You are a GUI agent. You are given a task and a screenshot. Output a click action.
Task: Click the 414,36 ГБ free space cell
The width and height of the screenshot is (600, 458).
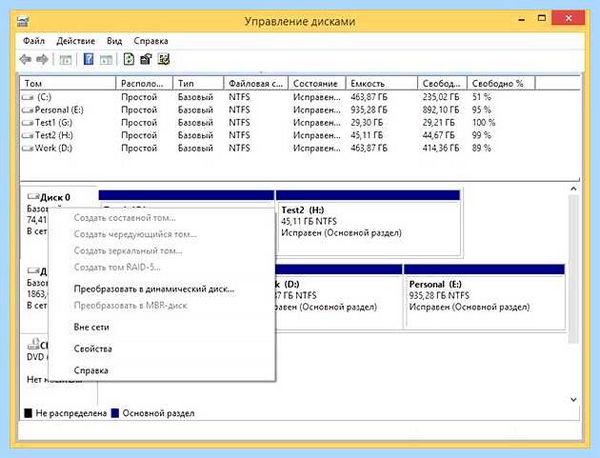441,148
